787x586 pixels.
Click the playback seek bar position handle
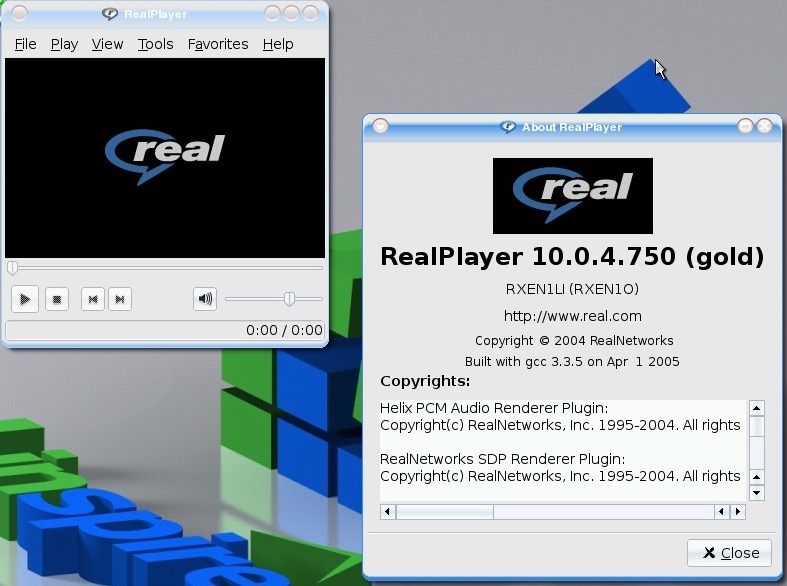pos(12,268)
